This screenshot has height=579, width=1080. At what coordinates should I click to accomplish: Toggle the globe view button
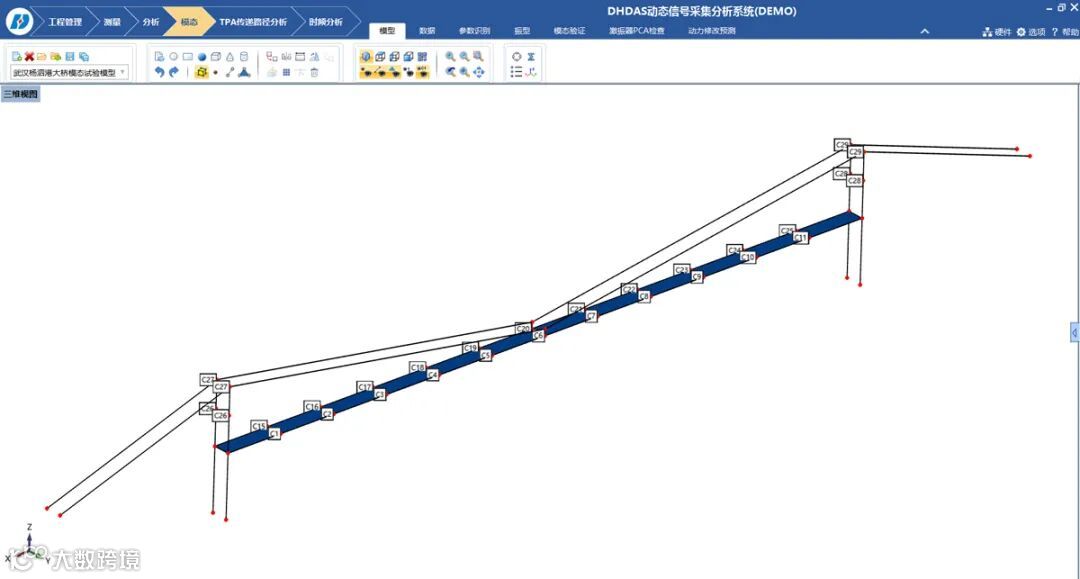coord(366,56)
